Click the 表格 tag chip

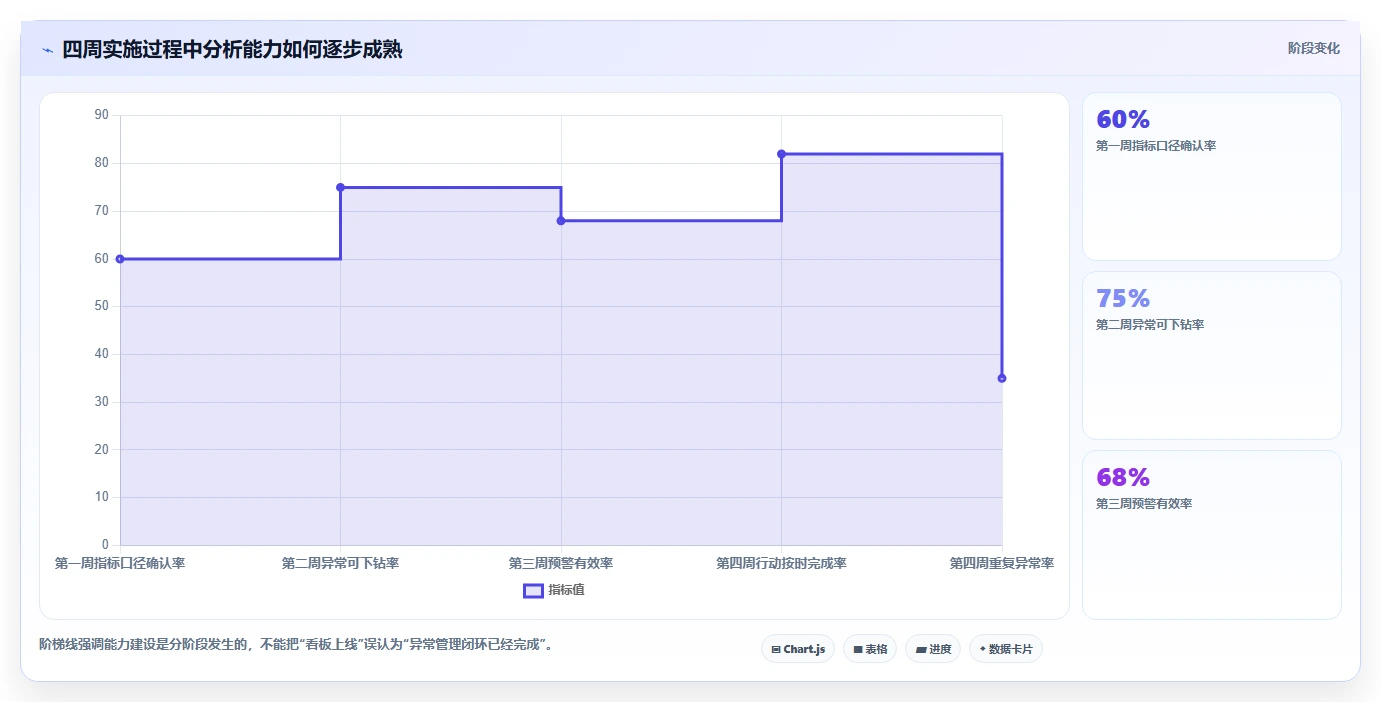coord(870,649)
